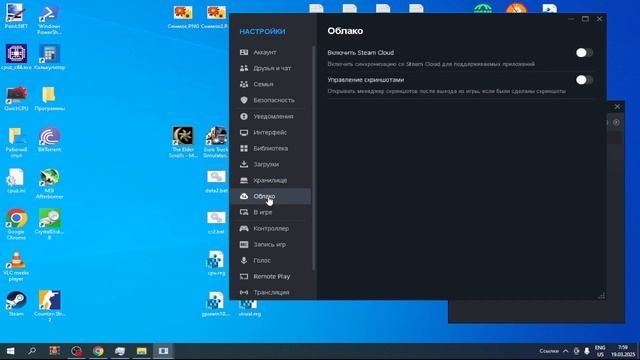Select the Euro Truck Simulator shortcut
The height and width of the screenshot is (360, 640).
(x=216, y=142)
